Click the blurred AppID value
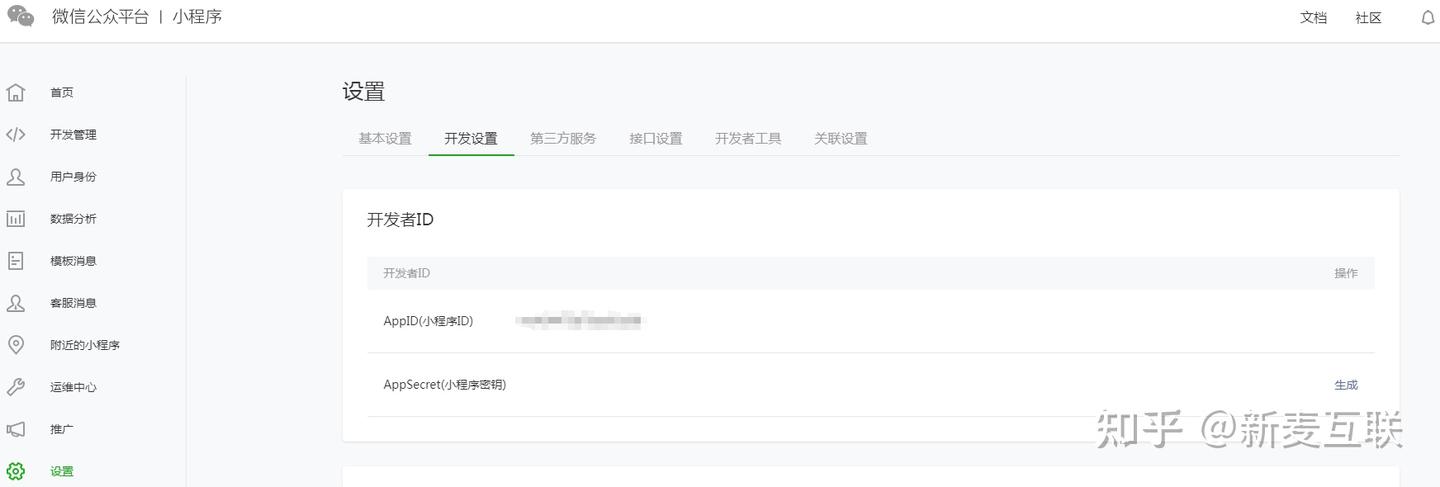The height and width of the screenshot is (487, 1440). pyautogui.click(x=579, y=321)
